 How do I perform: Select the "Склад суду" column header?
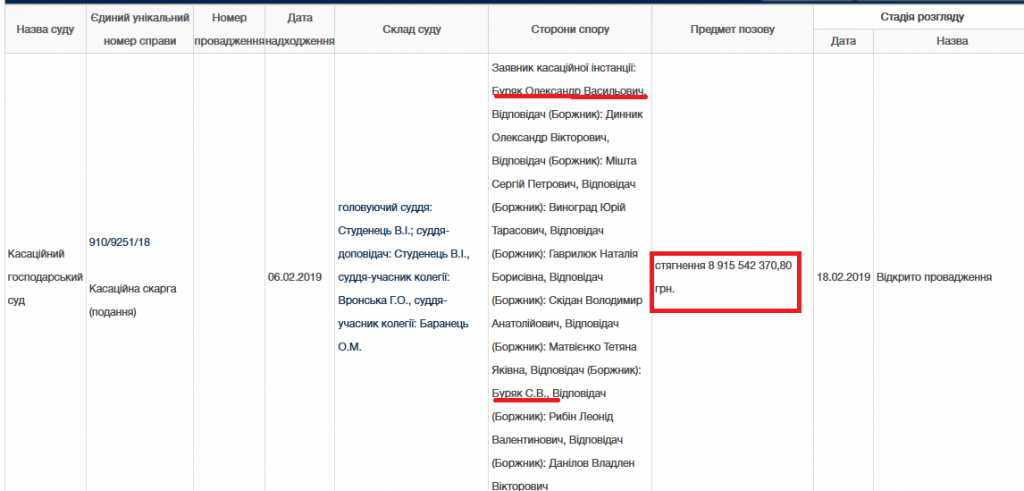pos(411,30)
